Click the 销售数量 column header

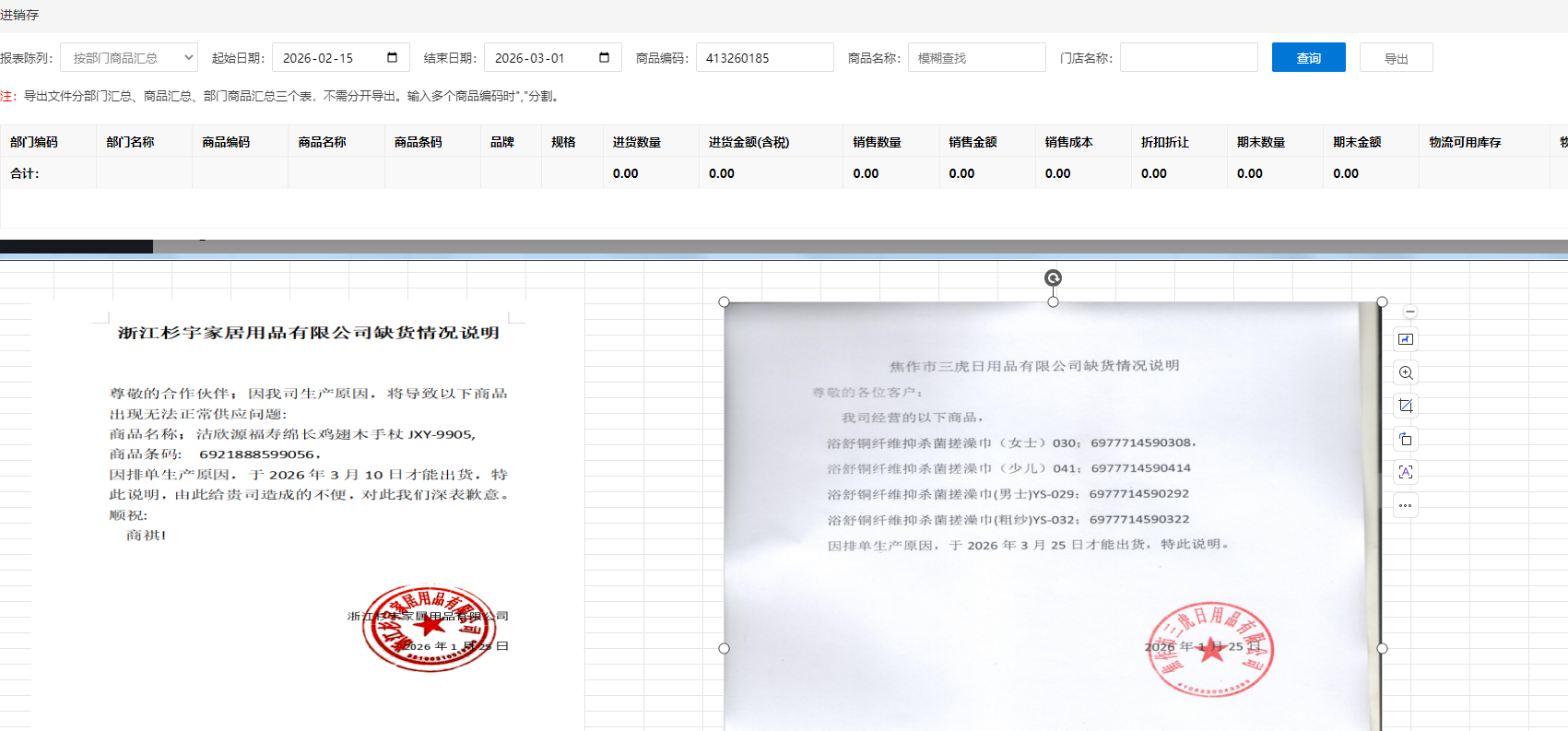(877, 142)
